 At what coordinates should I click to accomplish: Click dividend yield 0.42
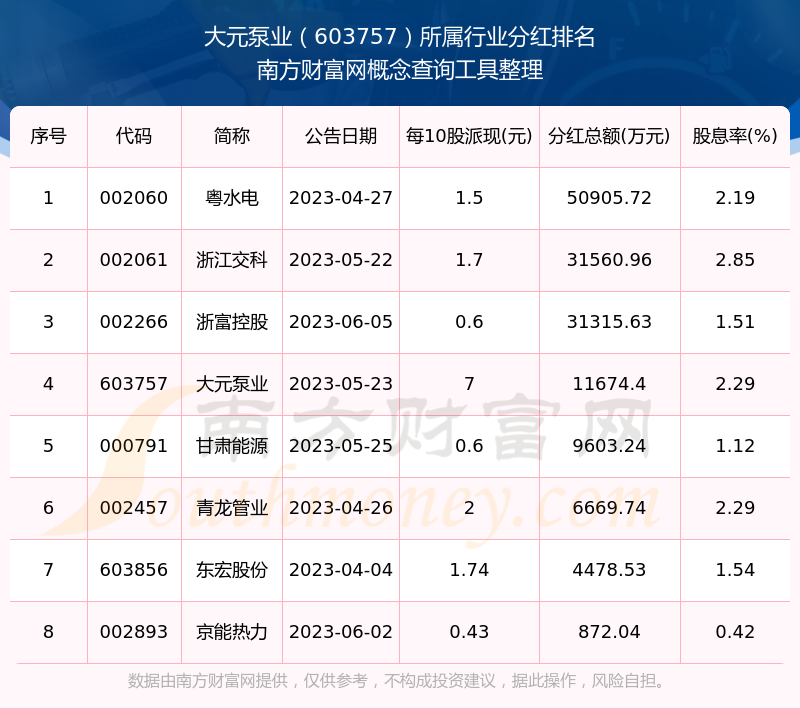pos(735,632)
